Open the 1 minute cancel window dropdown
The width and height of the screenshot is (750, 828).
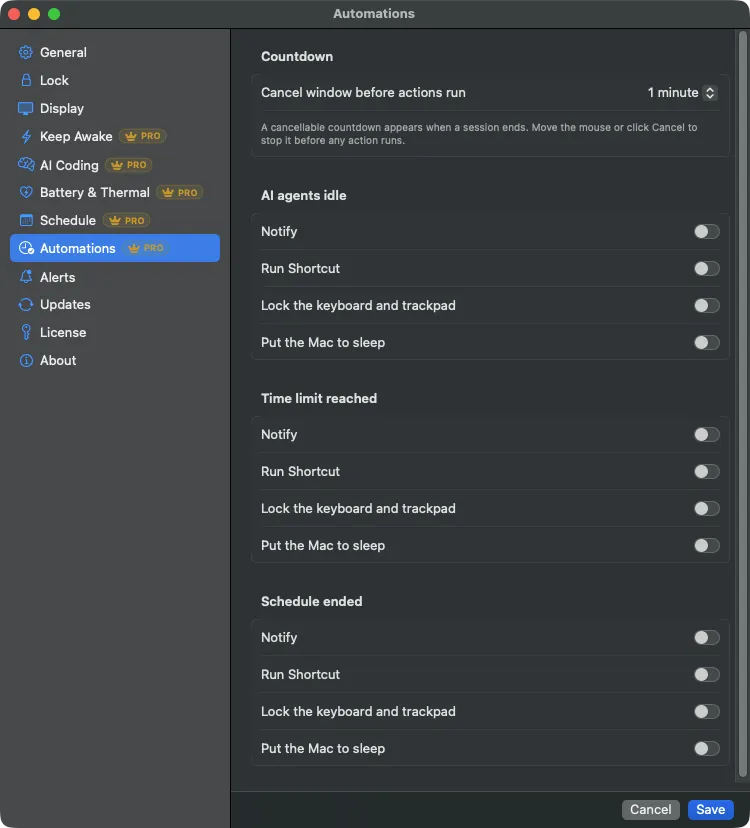tap(682, 92)
